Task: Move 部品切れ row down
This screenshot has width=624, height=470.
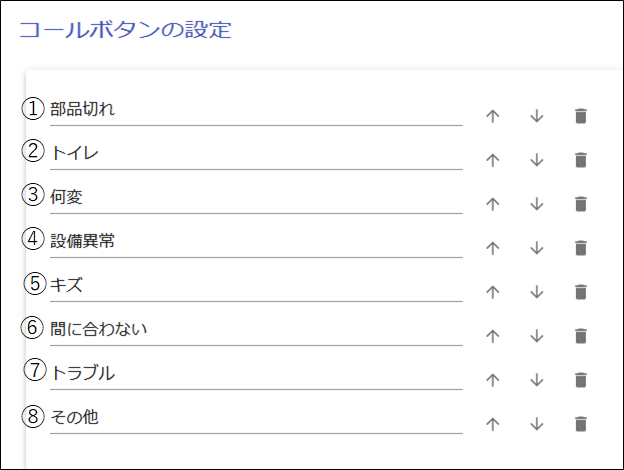Action: click(536, 116)
